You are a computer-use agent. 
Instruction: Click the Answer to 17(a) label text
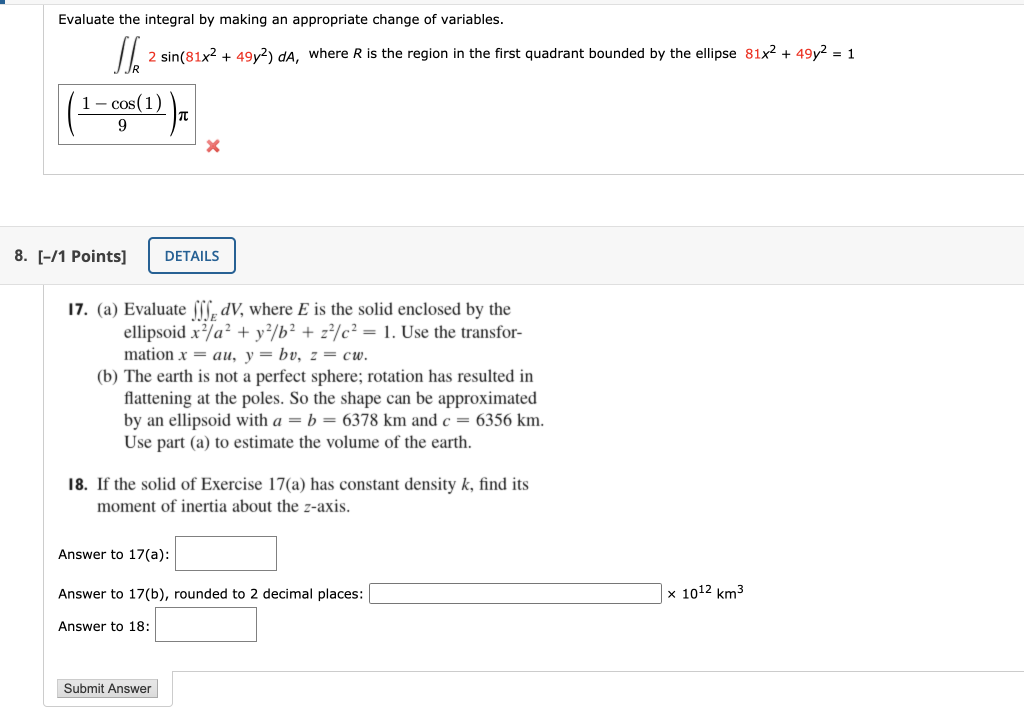pos(113,554)
